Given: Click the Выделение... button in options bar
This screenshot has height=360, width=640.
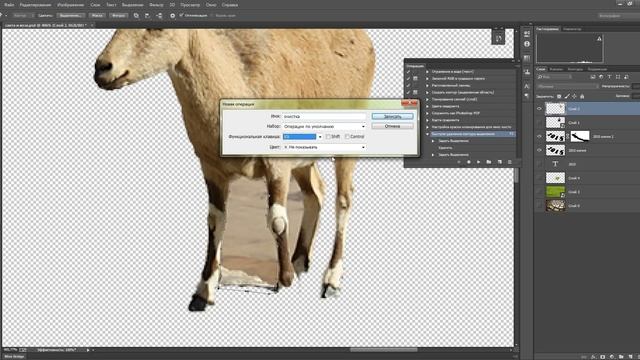Looking at the screenshot, I should (71, 16).
